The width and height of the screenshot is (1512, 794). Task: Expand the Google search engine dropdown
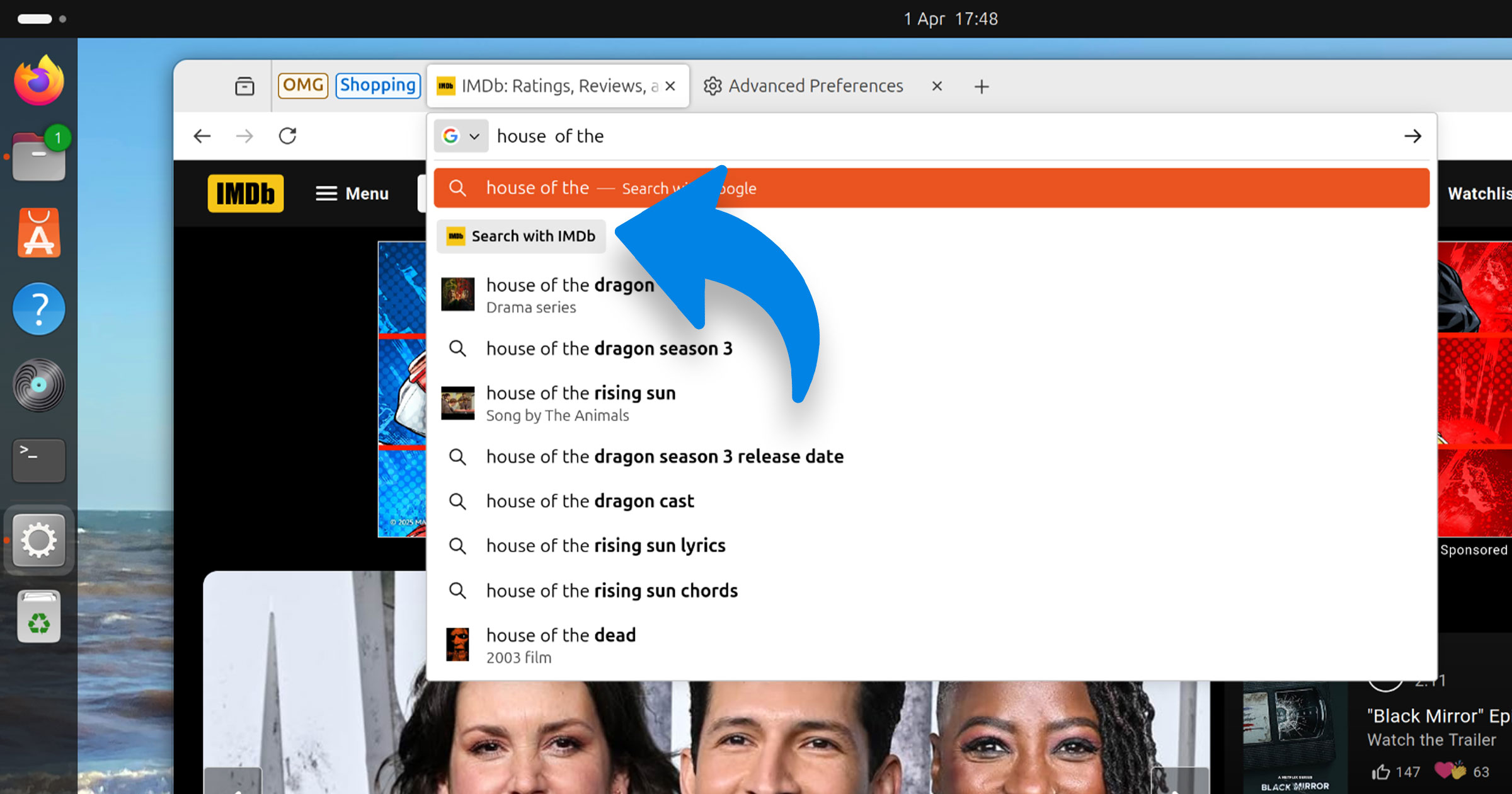[x=461, y=136]
